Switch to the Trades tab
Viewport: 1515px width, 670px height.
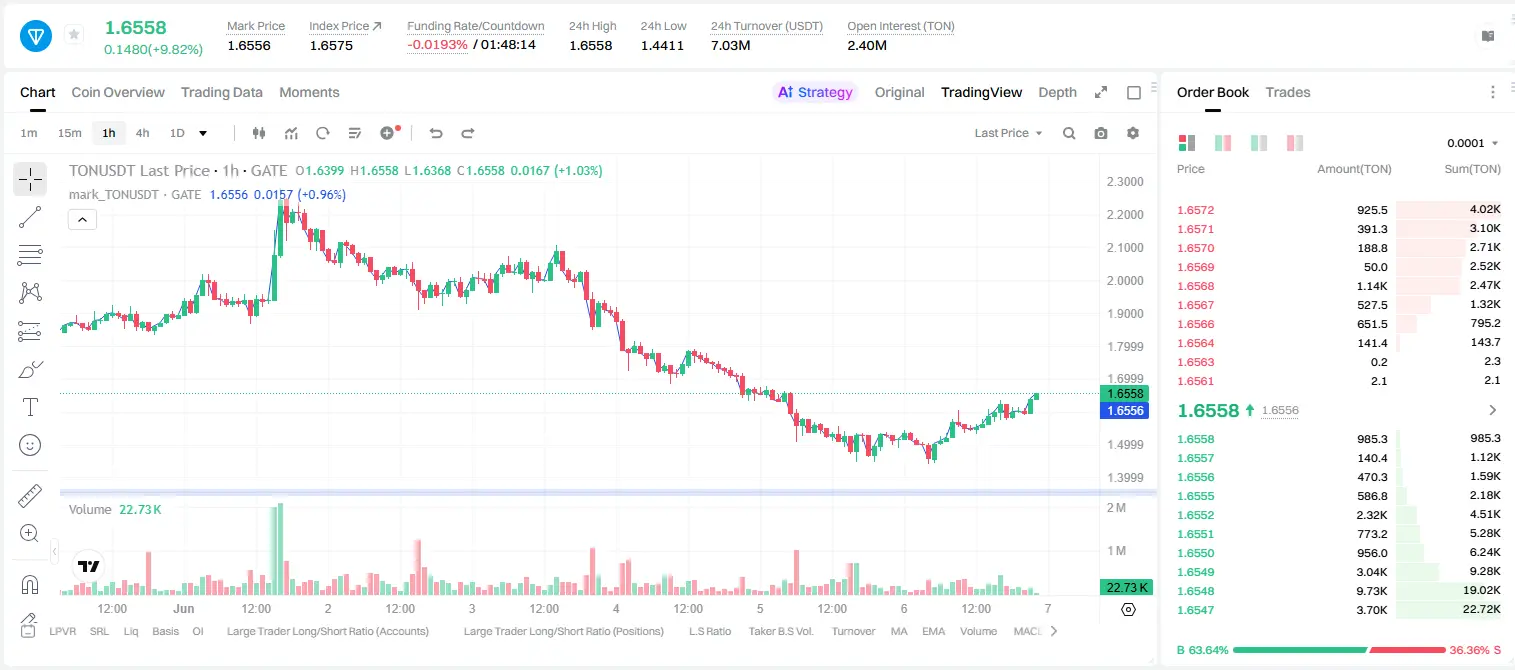pos(1287,92)
